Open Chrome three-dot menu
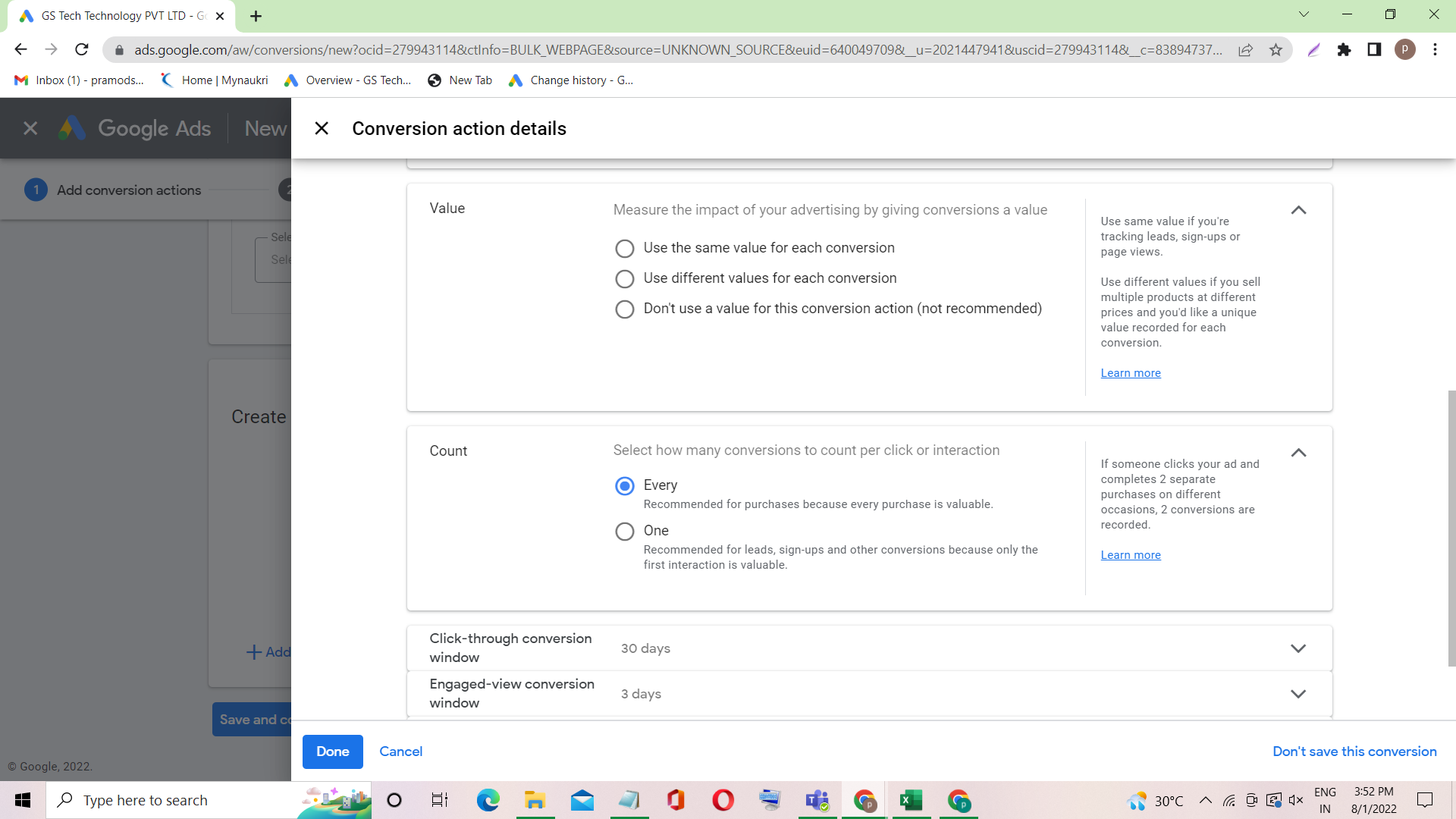Screen dimensions: 1456x819 pos(1435,50)
